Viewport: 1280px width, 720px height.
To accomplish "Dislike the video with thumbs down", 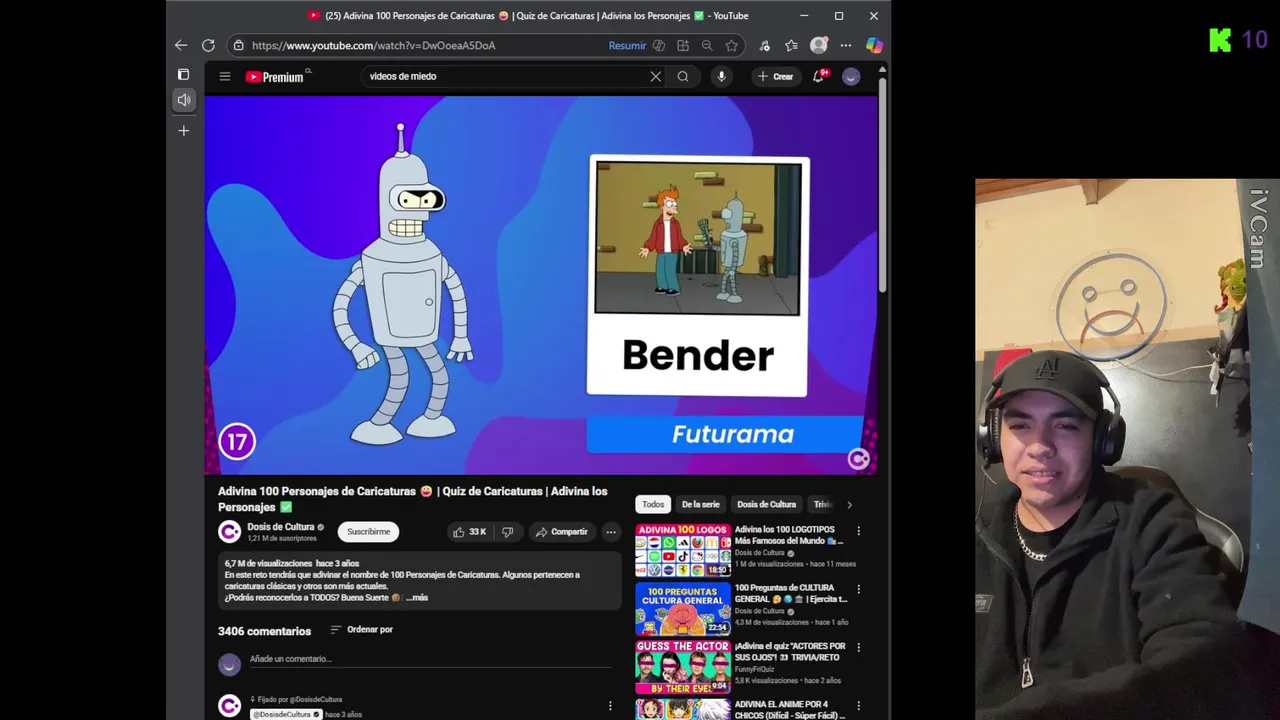I will (x=508, y=532).
